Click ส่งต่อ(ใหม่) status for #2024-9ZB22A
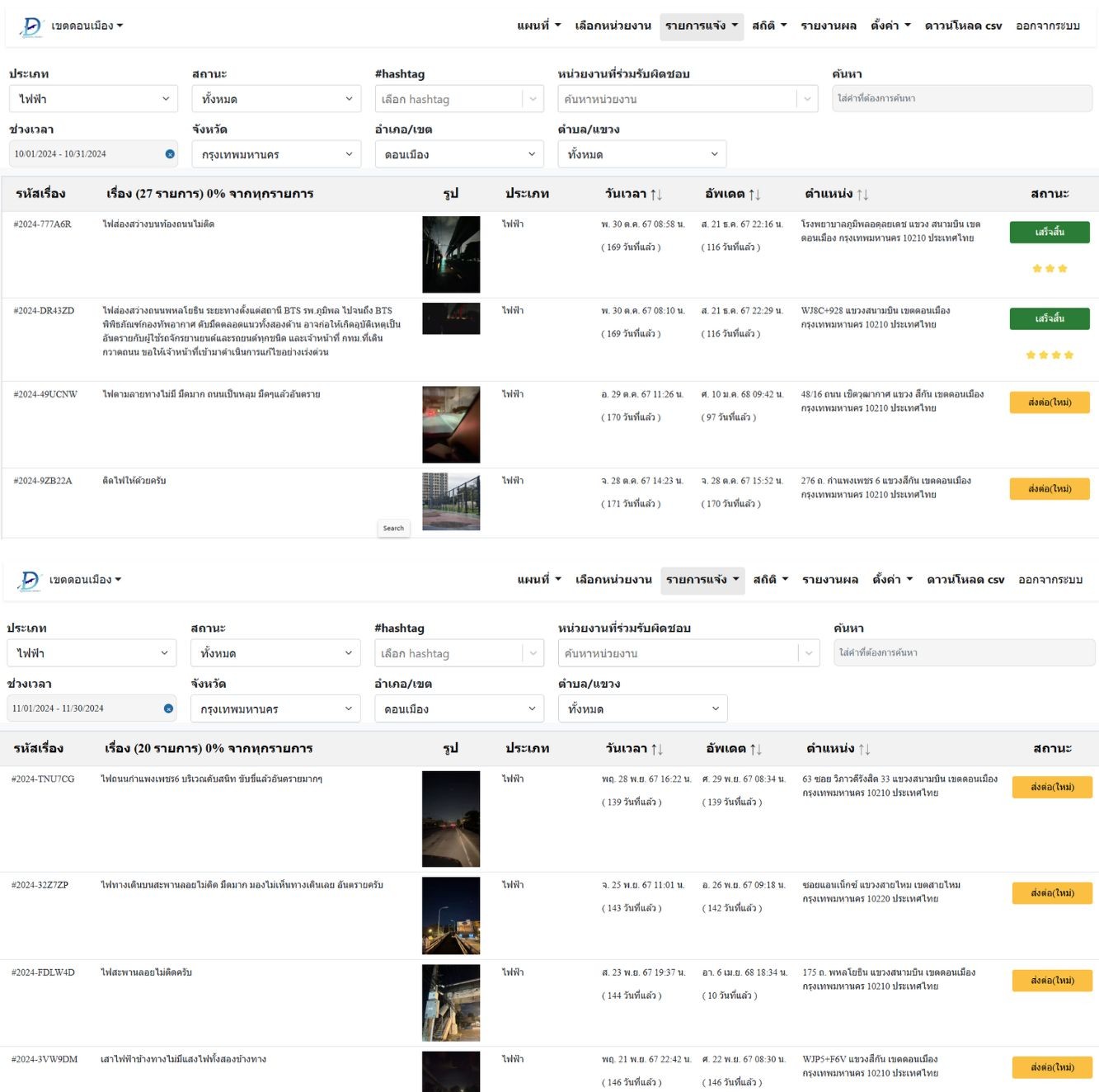1099x1092 pixels. point(1050,489)
